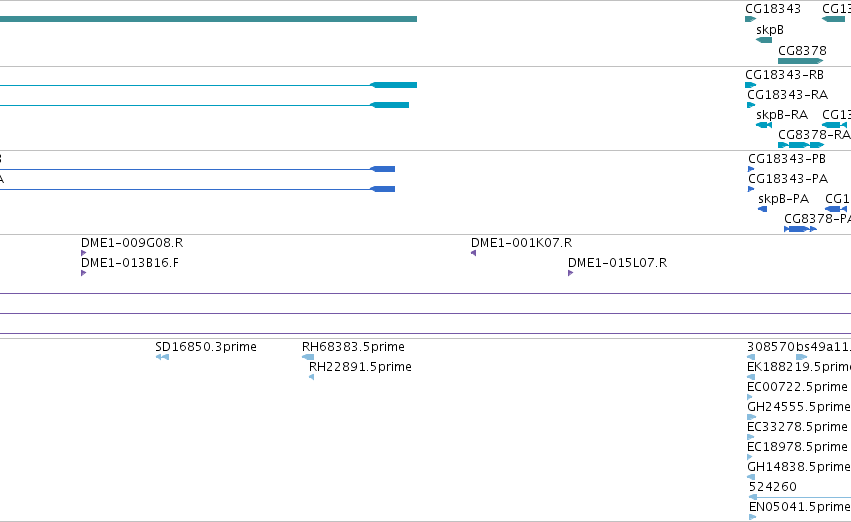Screen dimensions: 851x522
Task: Click the DME1-013B16.F label
Action: [x=130, y=263]
